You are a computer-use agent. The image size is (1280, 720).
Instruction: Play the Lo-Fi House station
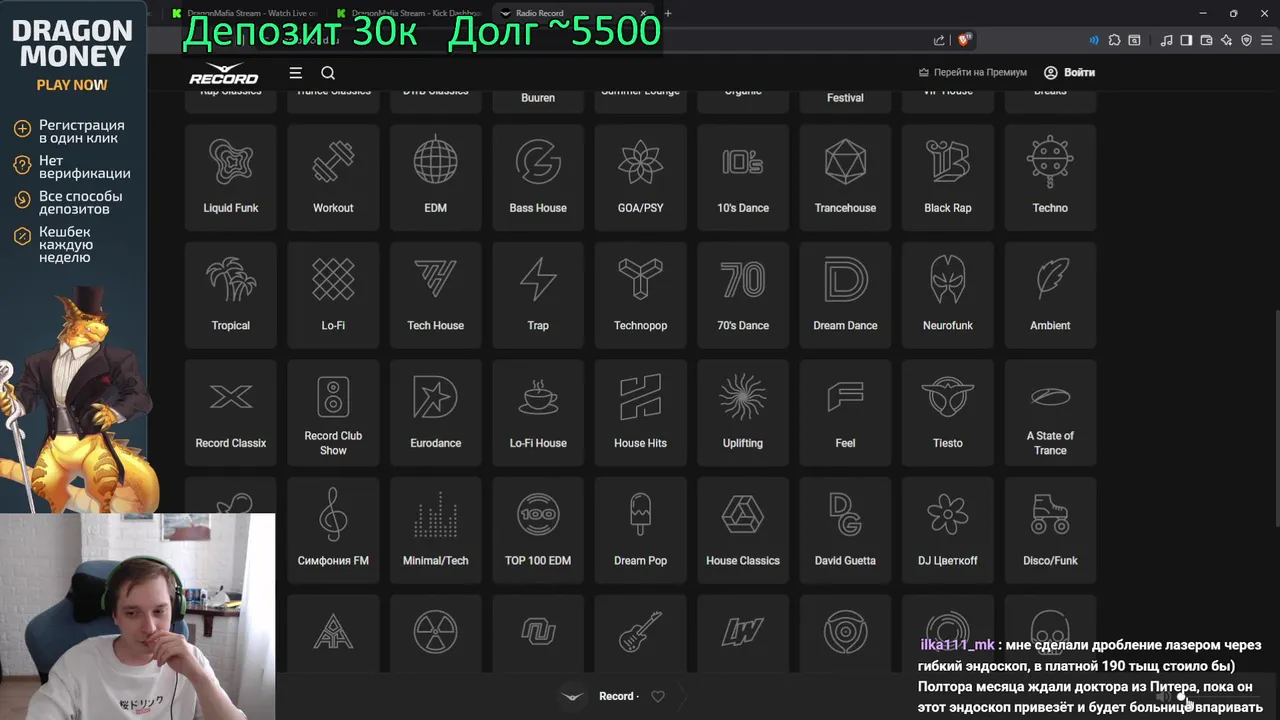[538, 413]
